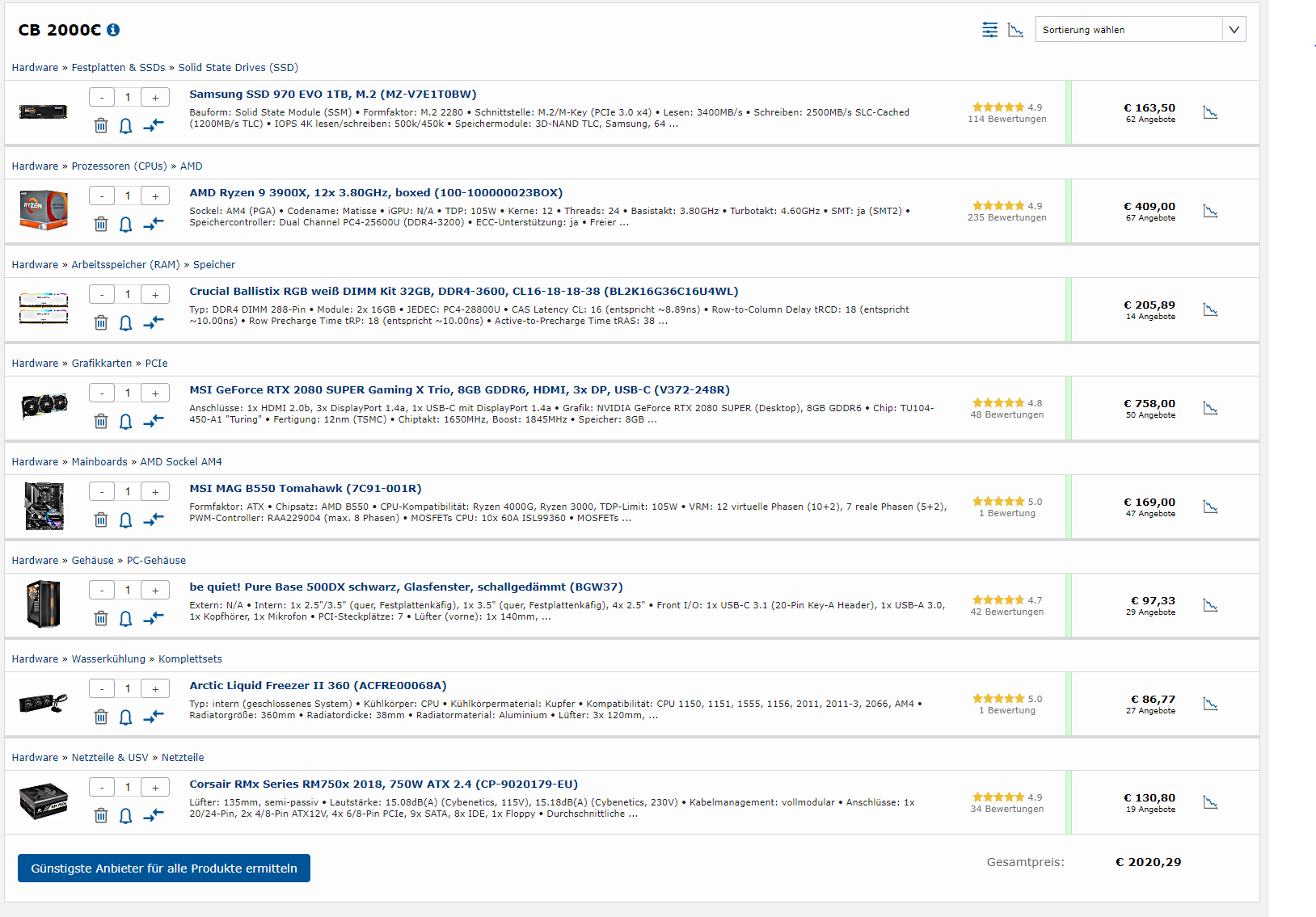
Task: Click Ryzen 9 3900X product thumbnail
Action: coord(44,210)
